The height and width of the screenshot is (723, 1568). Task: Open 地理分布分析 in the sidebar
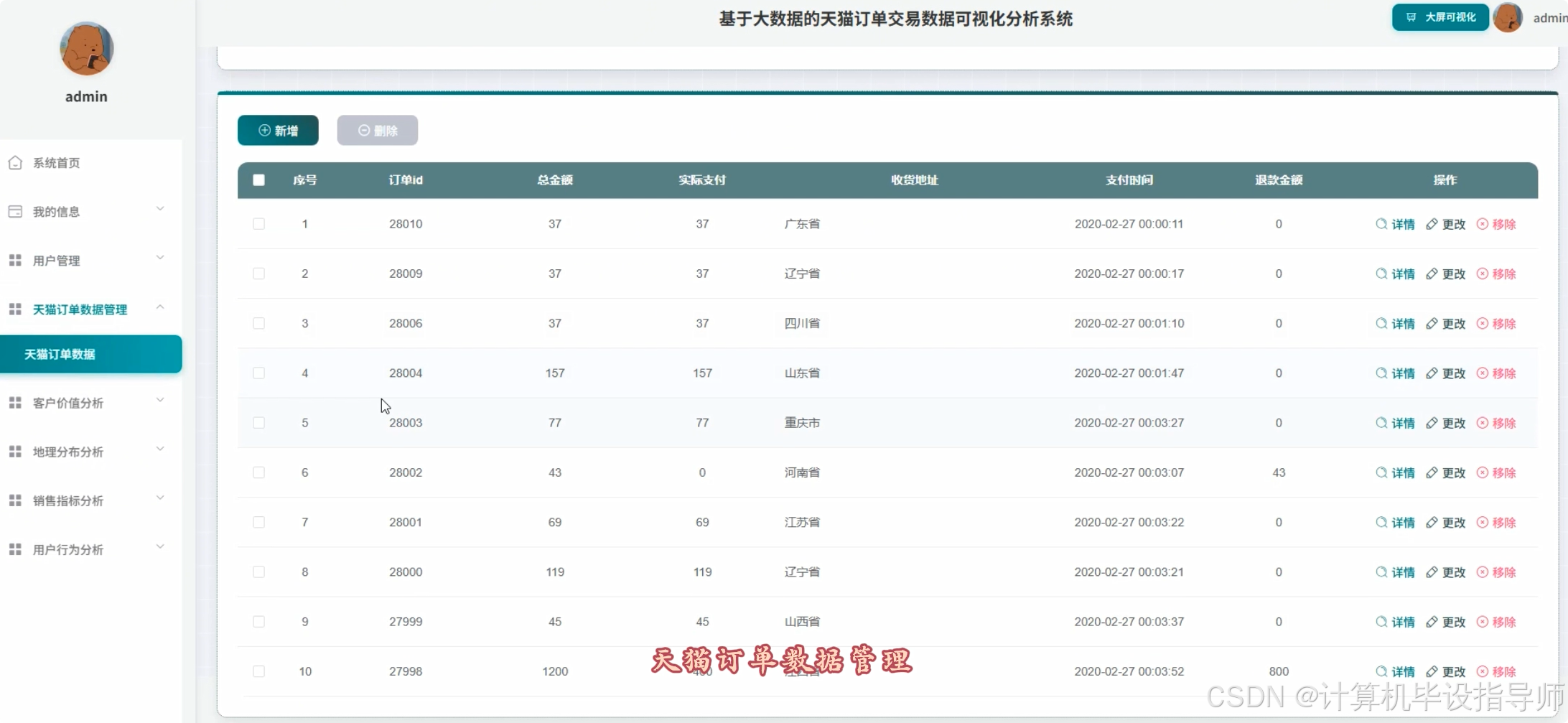[x=68, y=452]
